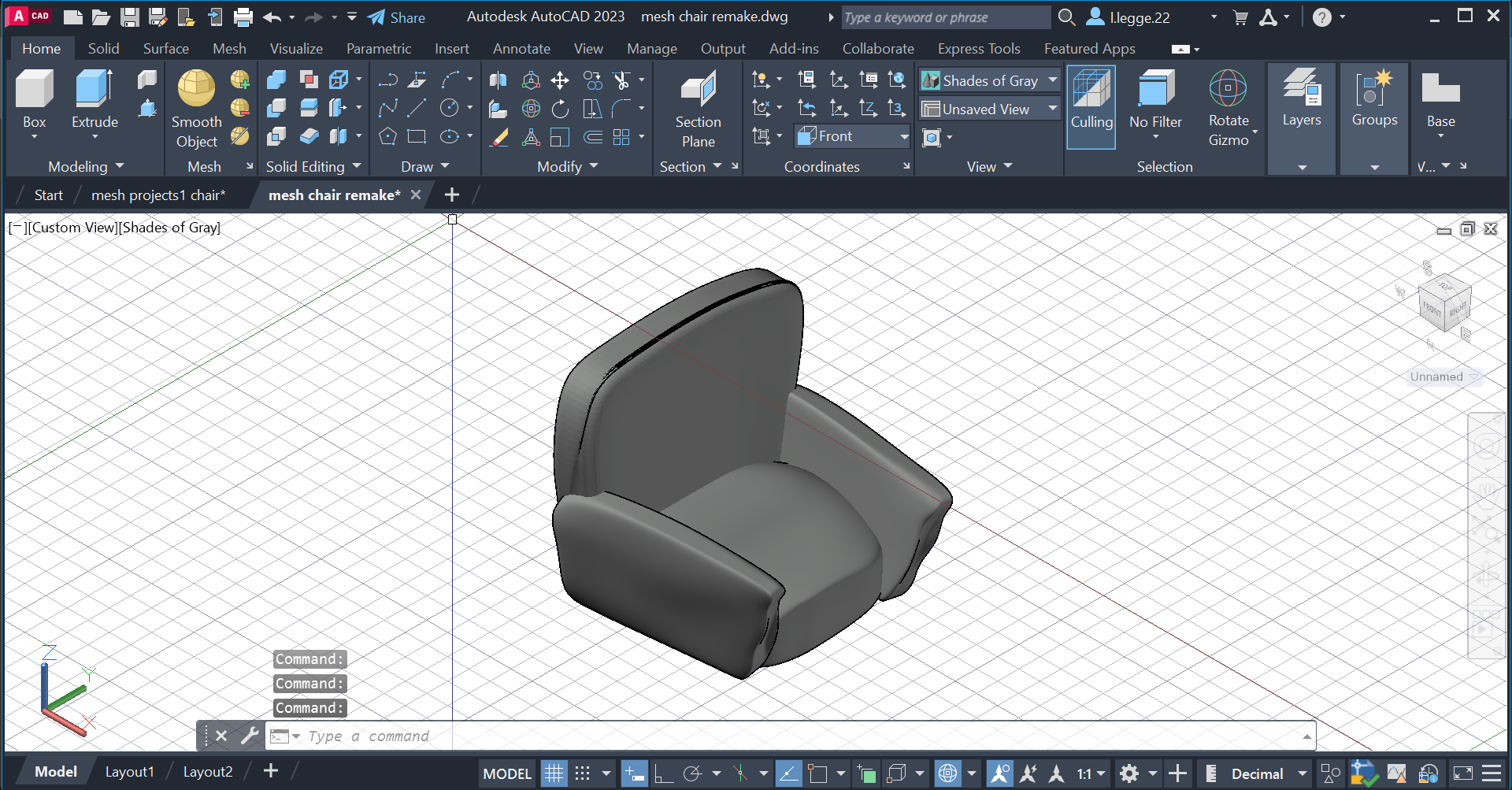Toggle annotation visibility in status bar
Screen dimensions: 1512x790
[x=999, y=773]
